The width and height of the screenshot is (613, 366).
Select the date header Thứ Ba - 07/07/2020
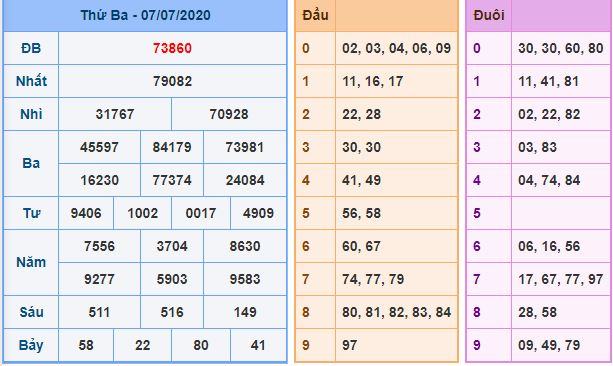[x=145, y=15]
